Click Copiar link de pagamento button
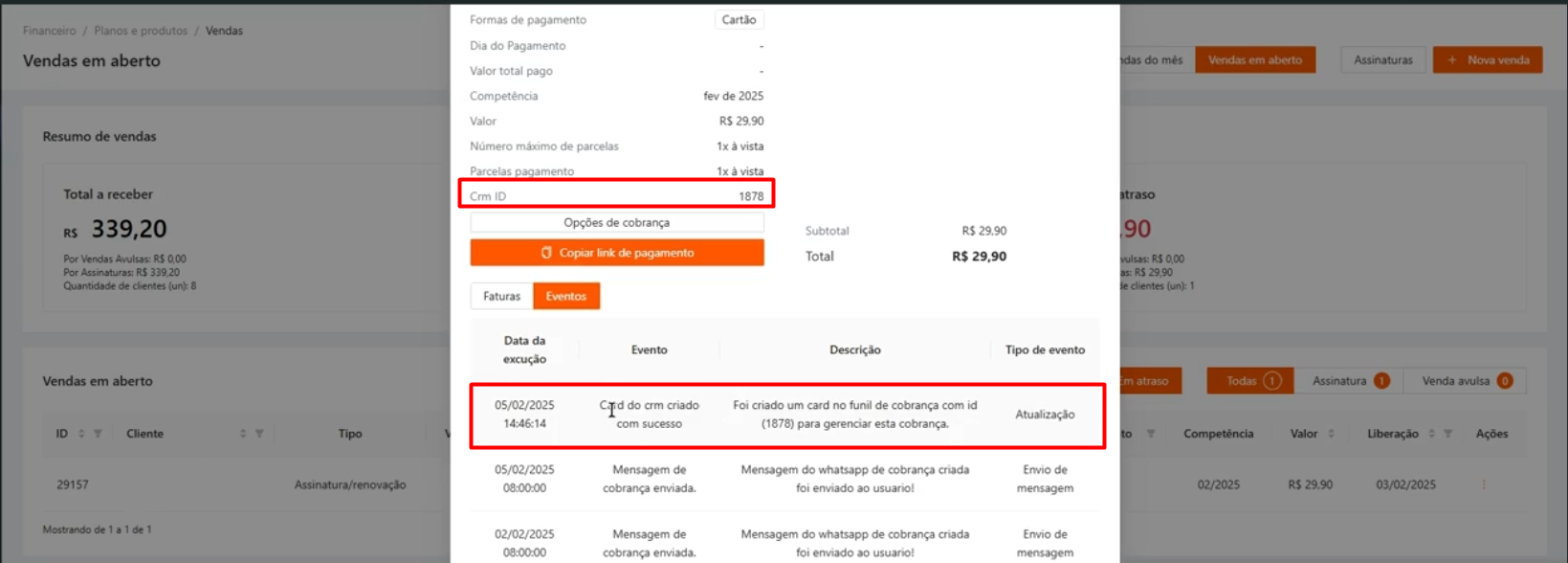This screenshot has height=563, width=1568. click(x=616, y=253)
